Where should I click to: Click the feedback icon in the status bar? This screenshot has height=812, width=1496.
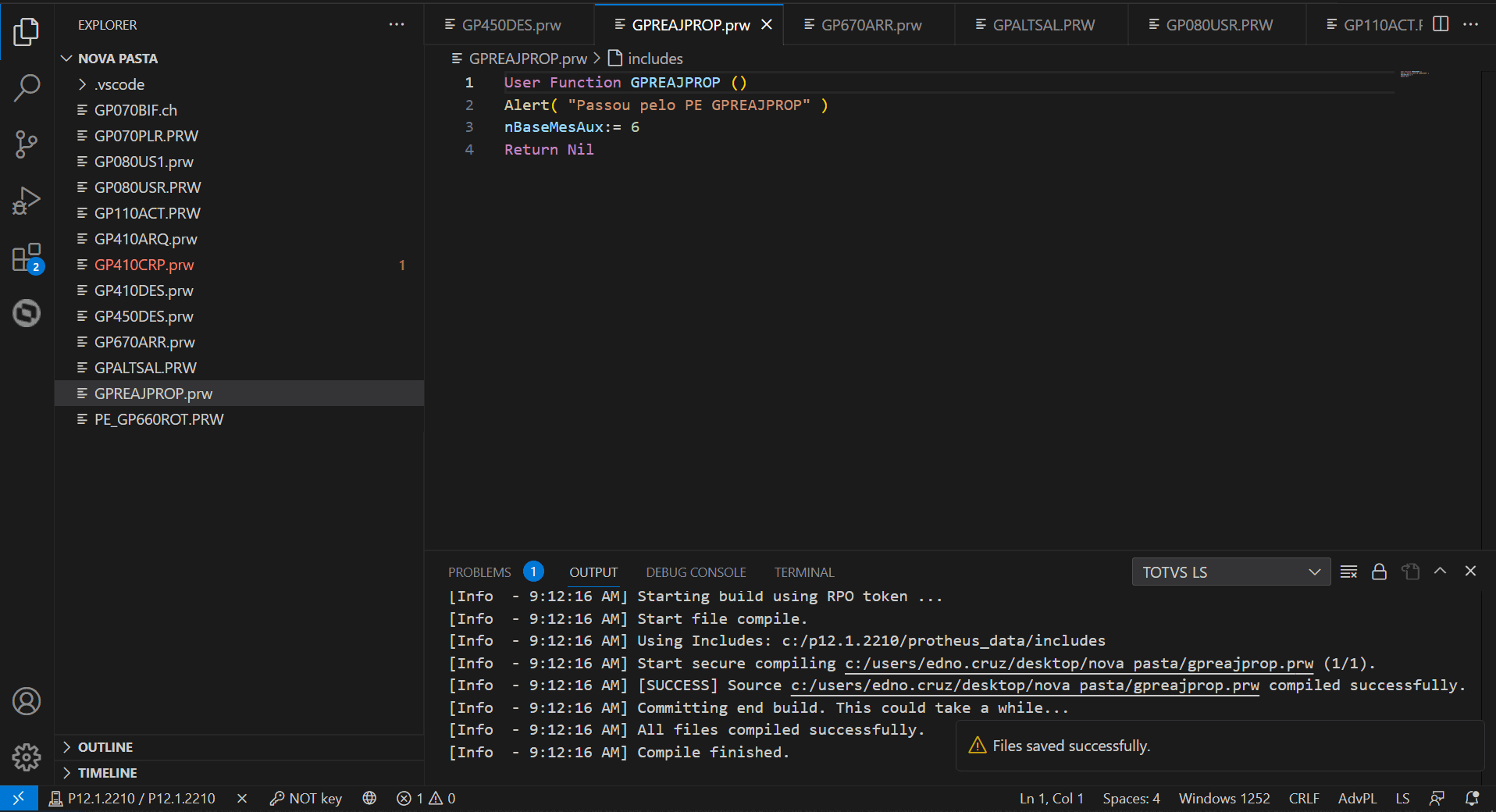(1437, 798)
